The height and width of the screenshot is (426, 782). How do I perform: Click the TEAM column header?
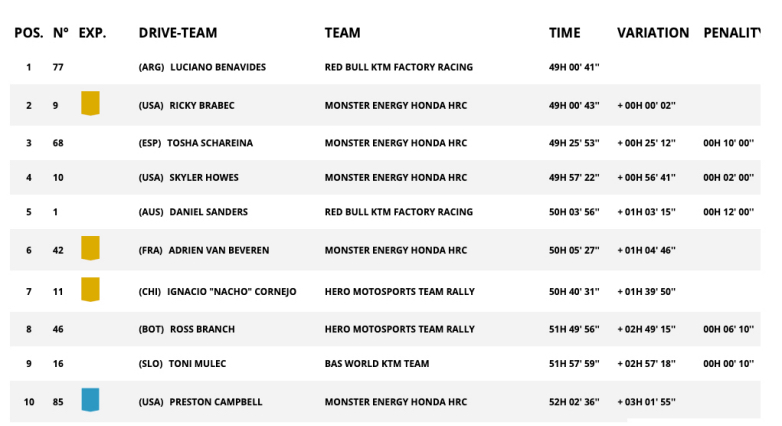[x=342, y=33]
